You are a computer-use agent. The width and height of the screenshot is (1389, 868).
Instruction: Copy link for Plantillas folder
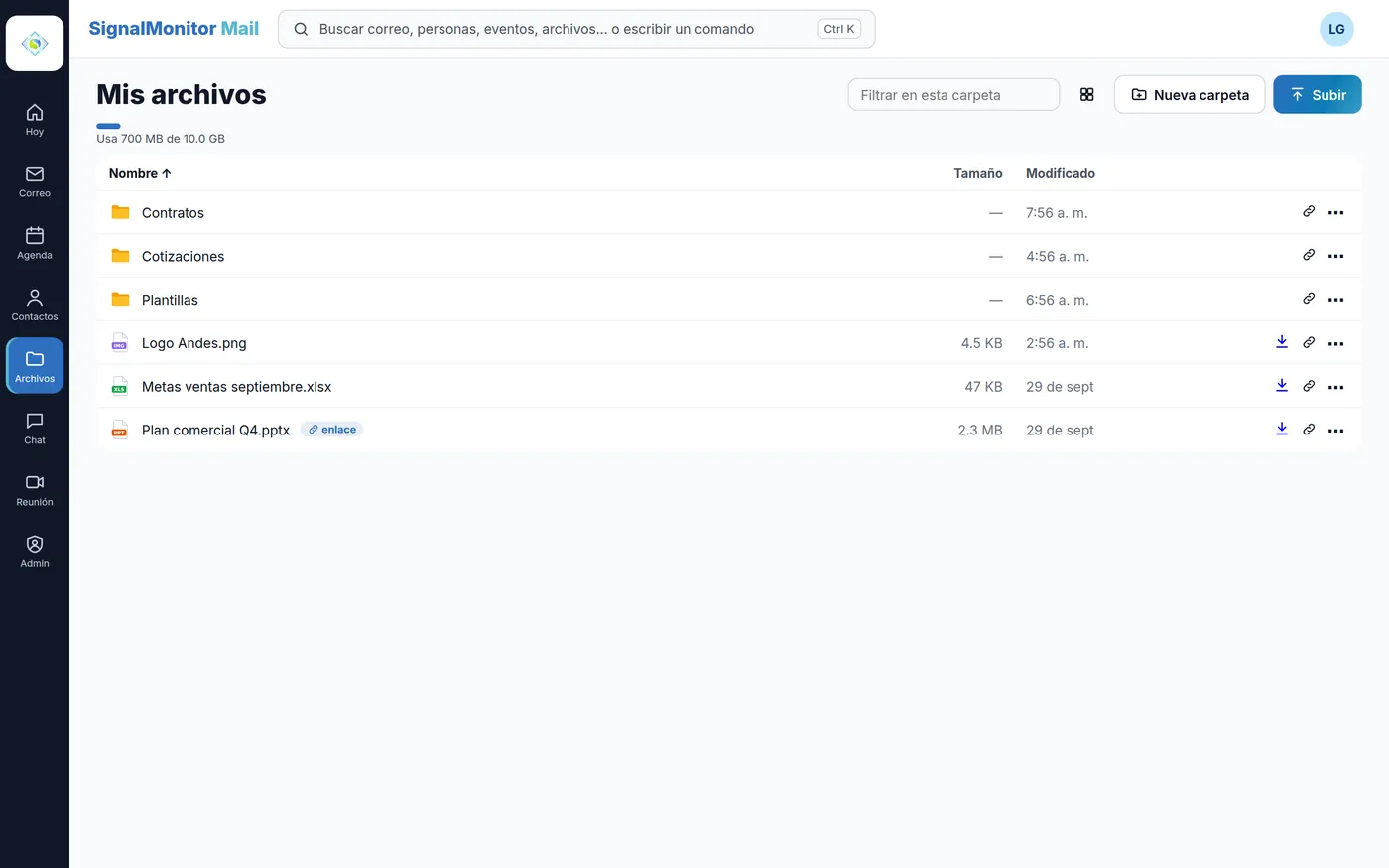[1309, 300]
